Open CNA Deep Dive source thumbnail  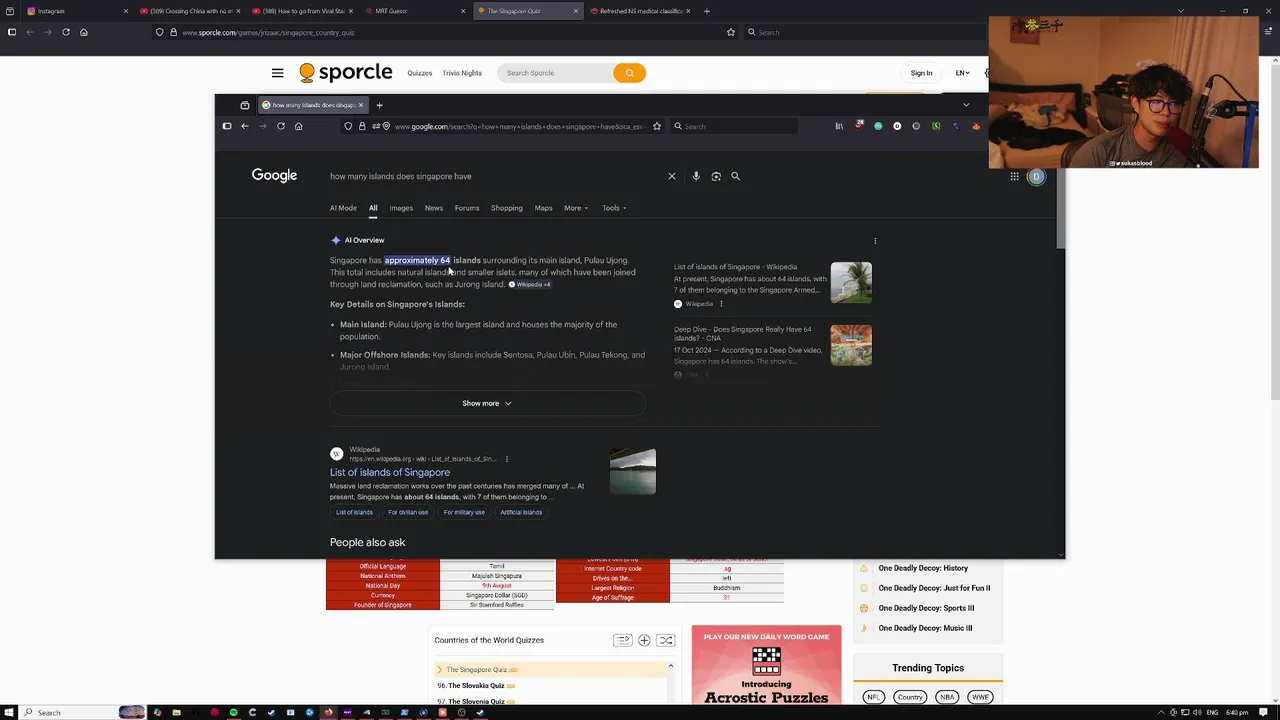851,345
